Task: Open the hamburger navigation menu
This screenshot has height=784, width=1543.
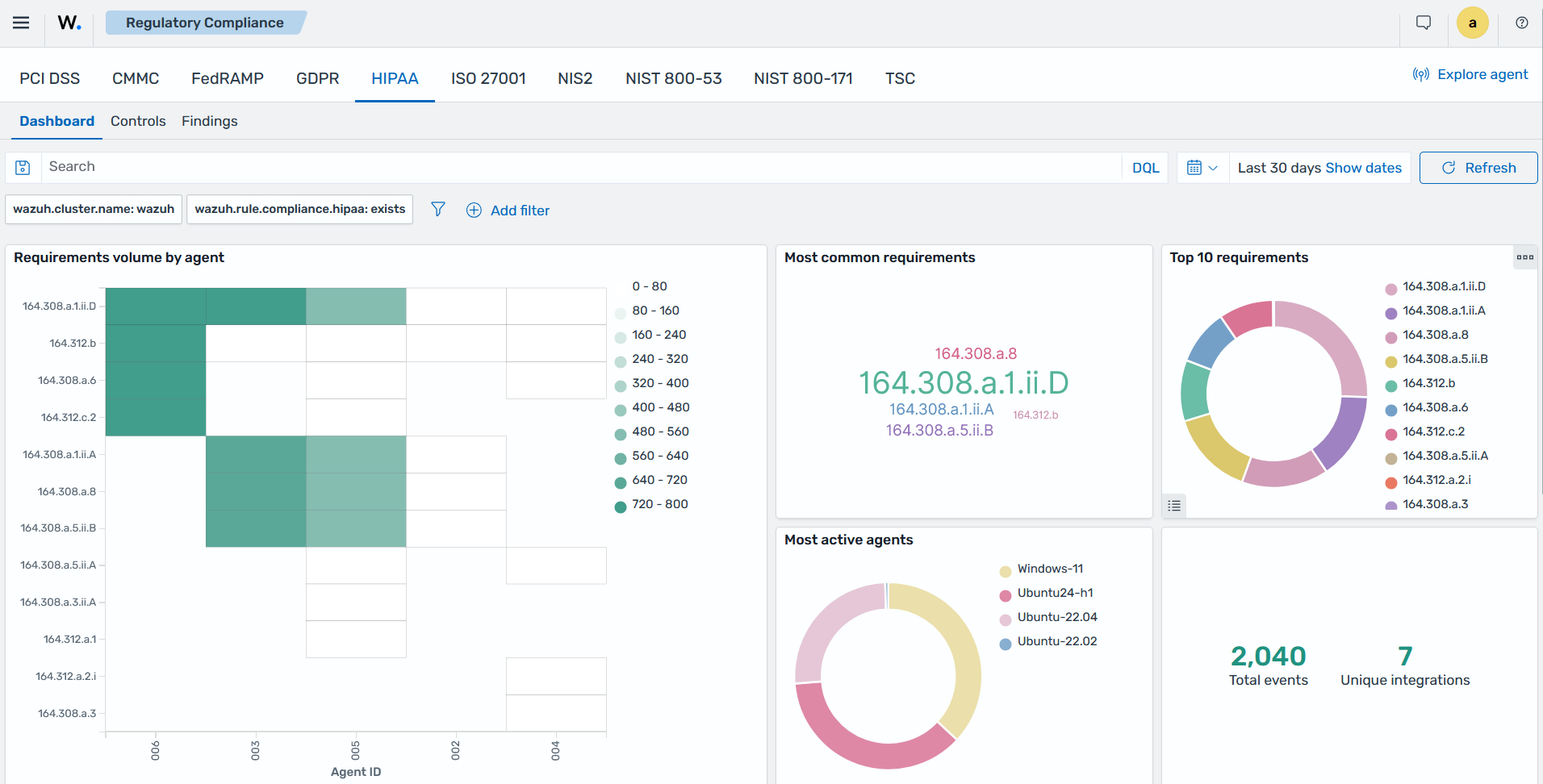Action: coord(21,23)
